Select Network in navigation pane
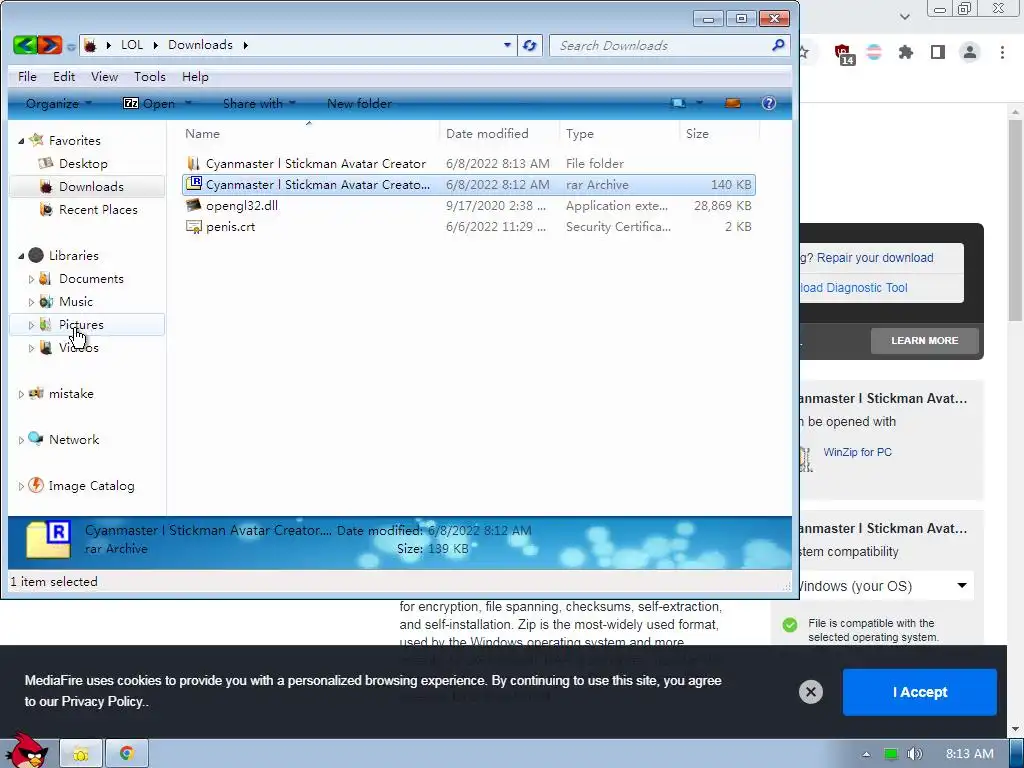This screenshot has width=1024, height=768. [74, 440]
